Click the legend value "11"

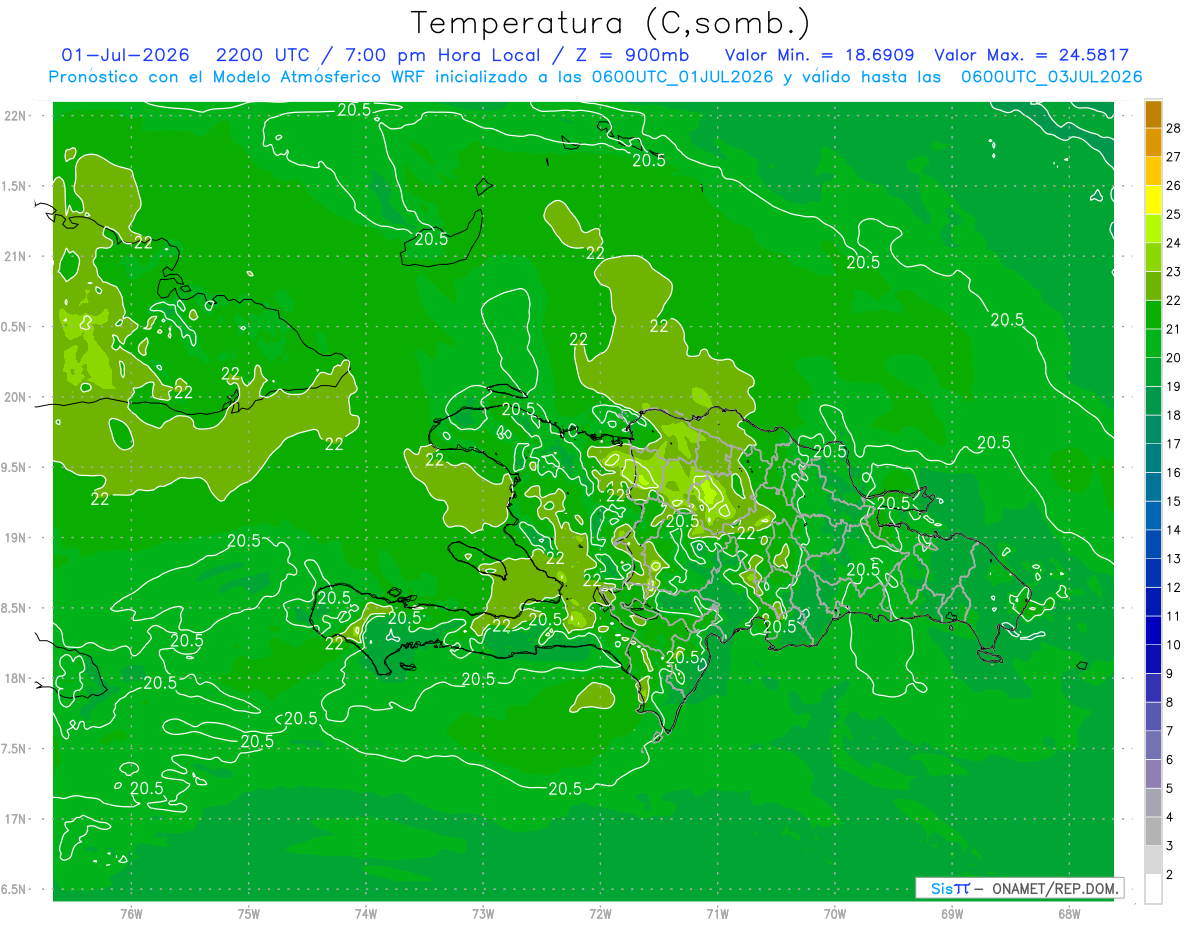[1174, 616]
